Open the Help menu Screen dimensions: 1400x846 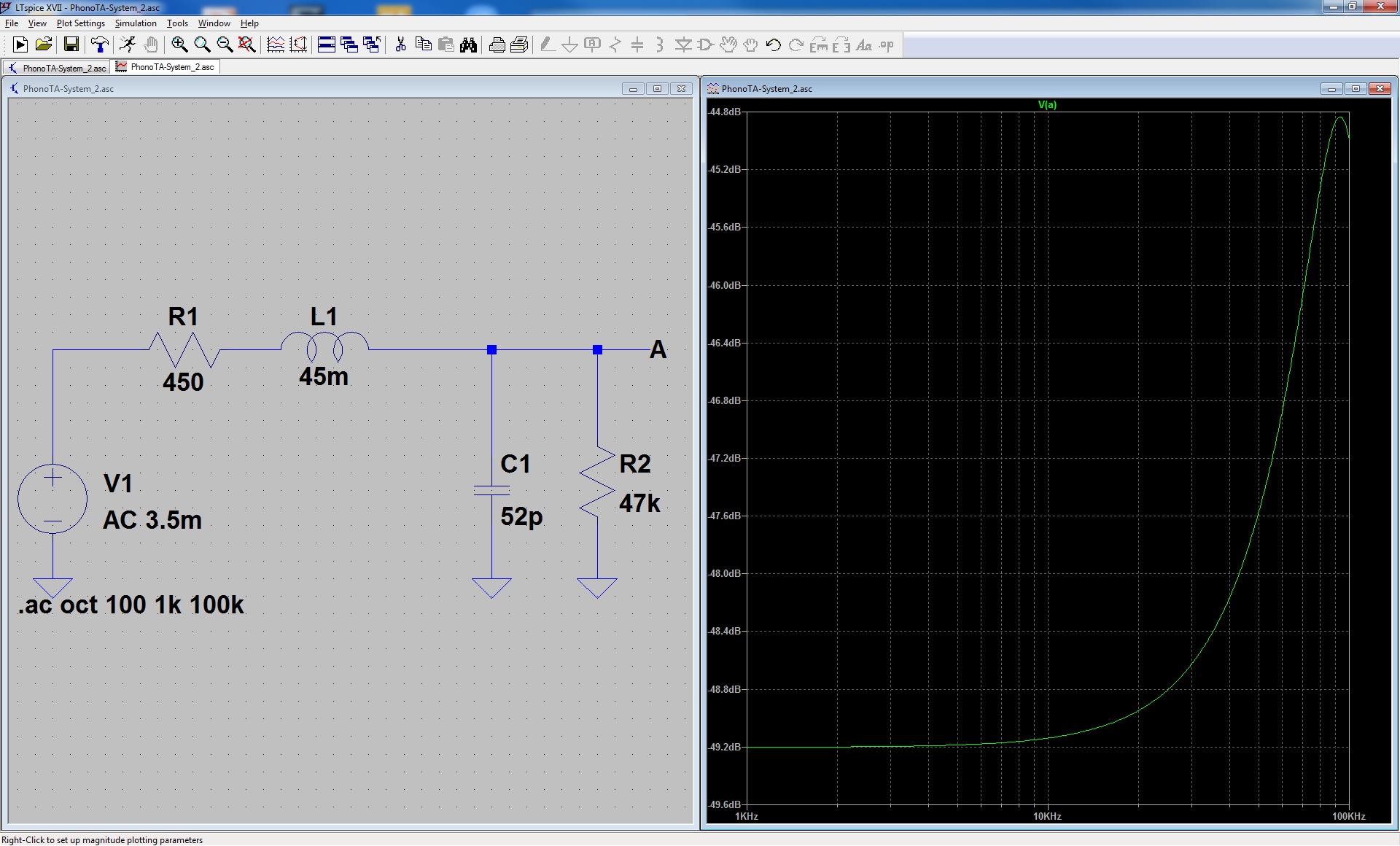(x=249, y=23)
